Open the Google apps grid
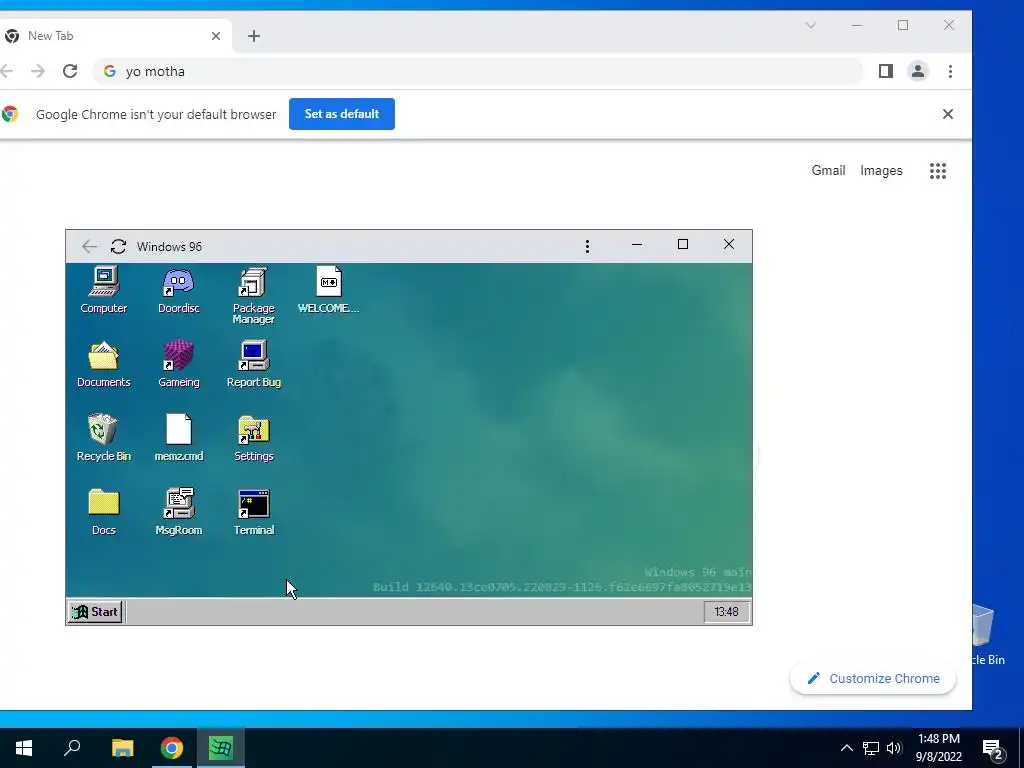The image size is (1024, 768). (938, 171)
